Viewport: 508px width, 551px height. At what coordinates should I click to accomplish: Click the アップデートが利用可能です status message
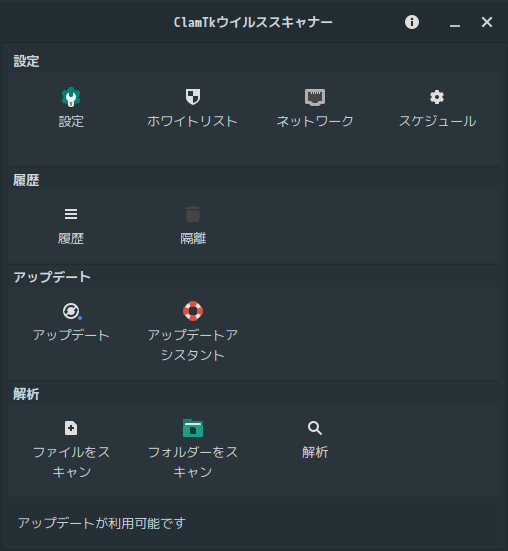(x=102, y=523)
